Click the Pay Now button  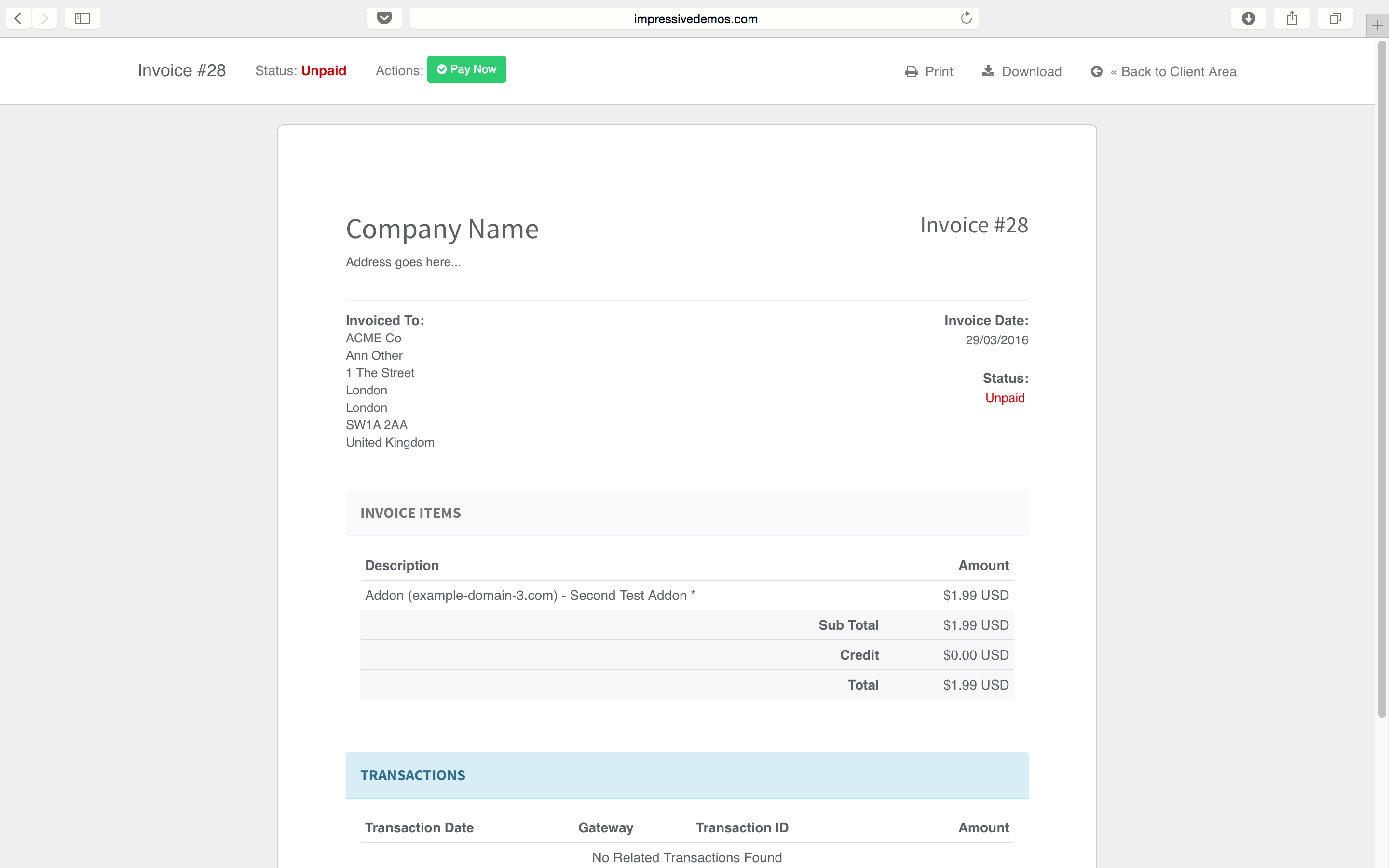point(466,69)
